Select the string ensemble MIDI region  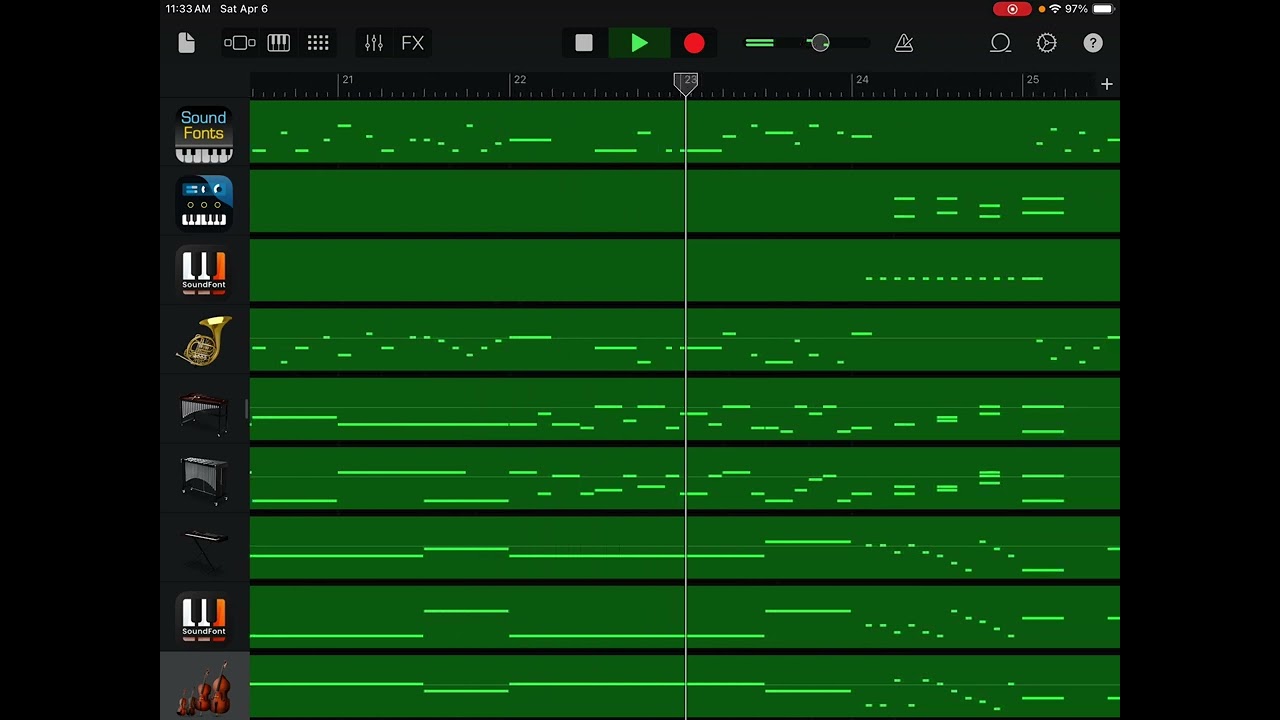click(685, 687)
